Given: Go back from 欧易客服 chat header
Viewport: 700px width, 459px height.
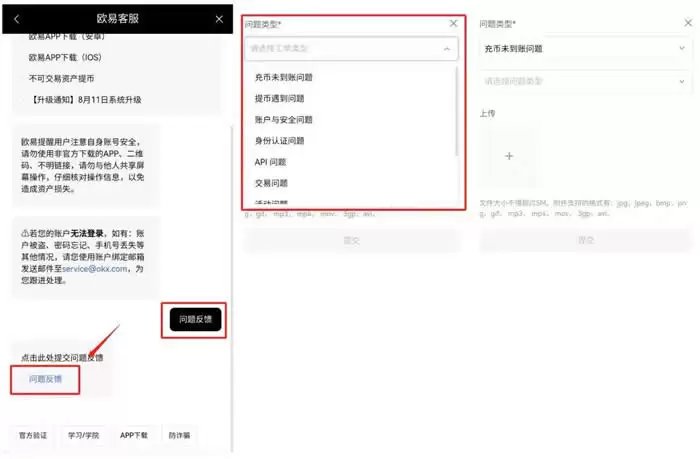Looking at the screenshot, I should (17, 19).
